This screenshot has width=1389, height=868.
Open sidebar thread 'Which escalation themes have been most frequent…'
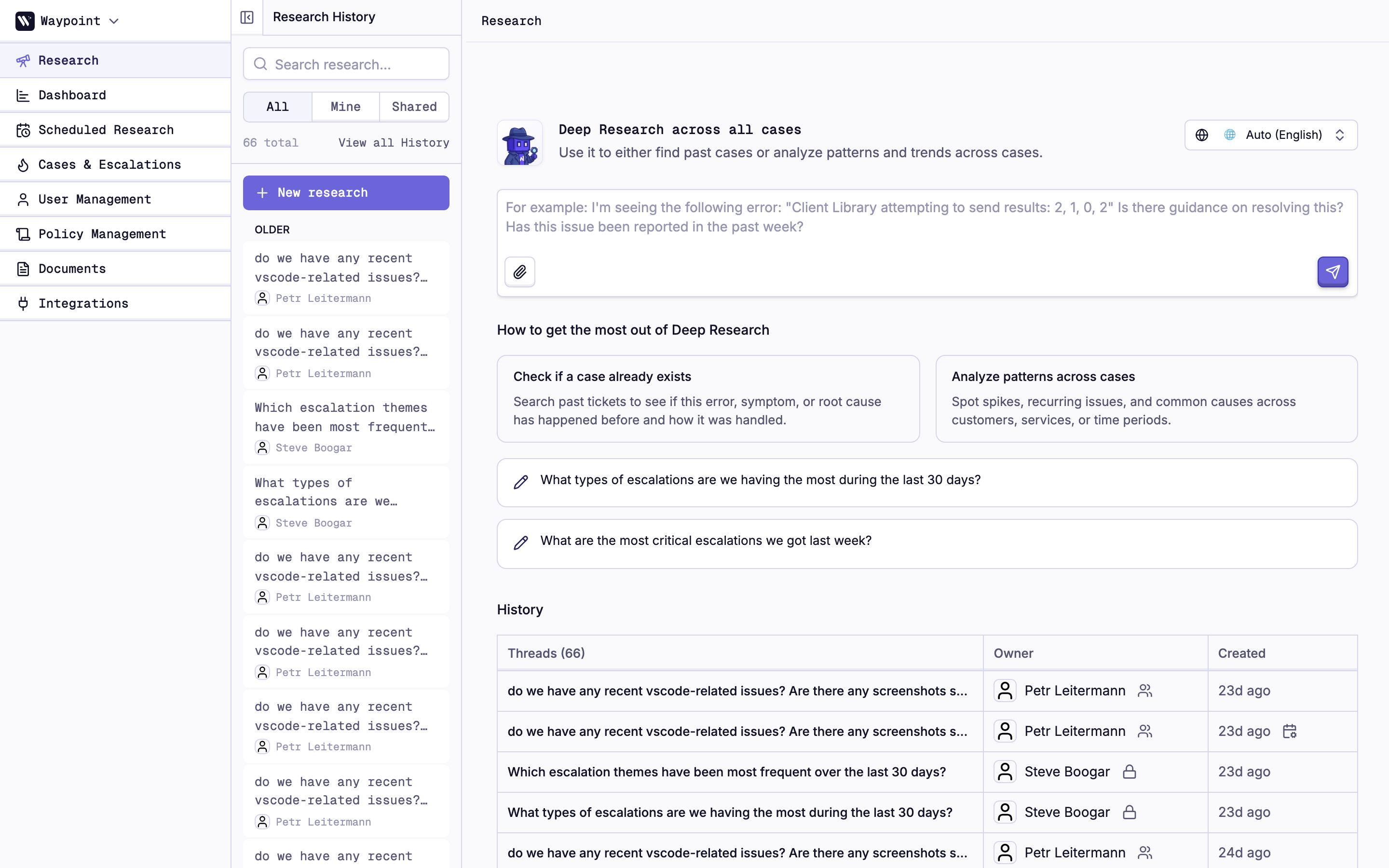coord(346,427)
